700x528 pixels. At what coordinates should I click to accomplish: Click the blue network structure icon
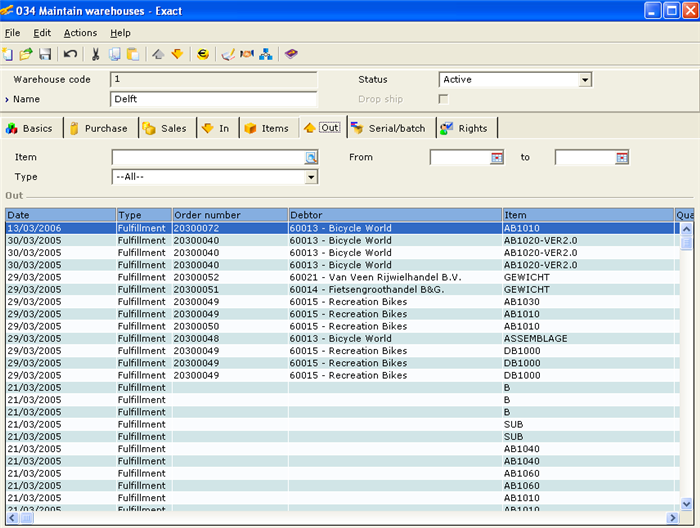coord(266,54)
